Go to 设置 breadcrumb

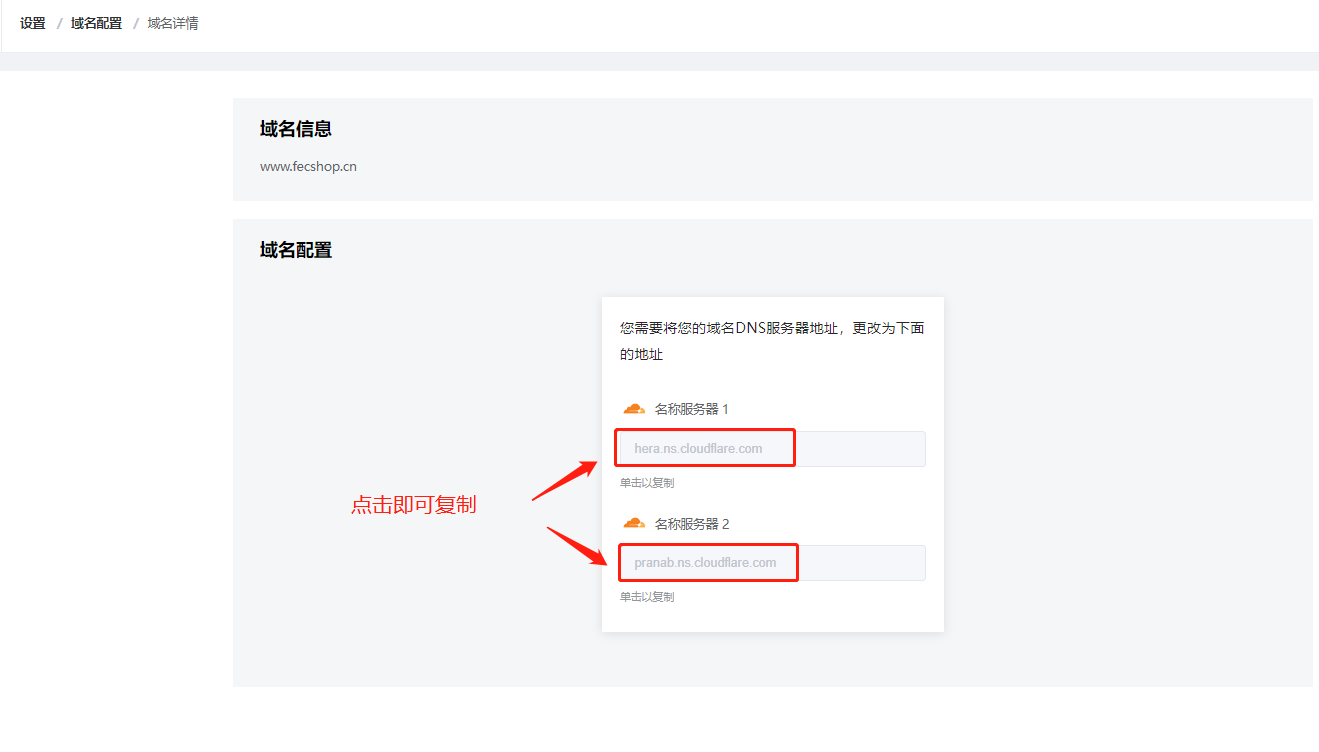pos(33,23)
